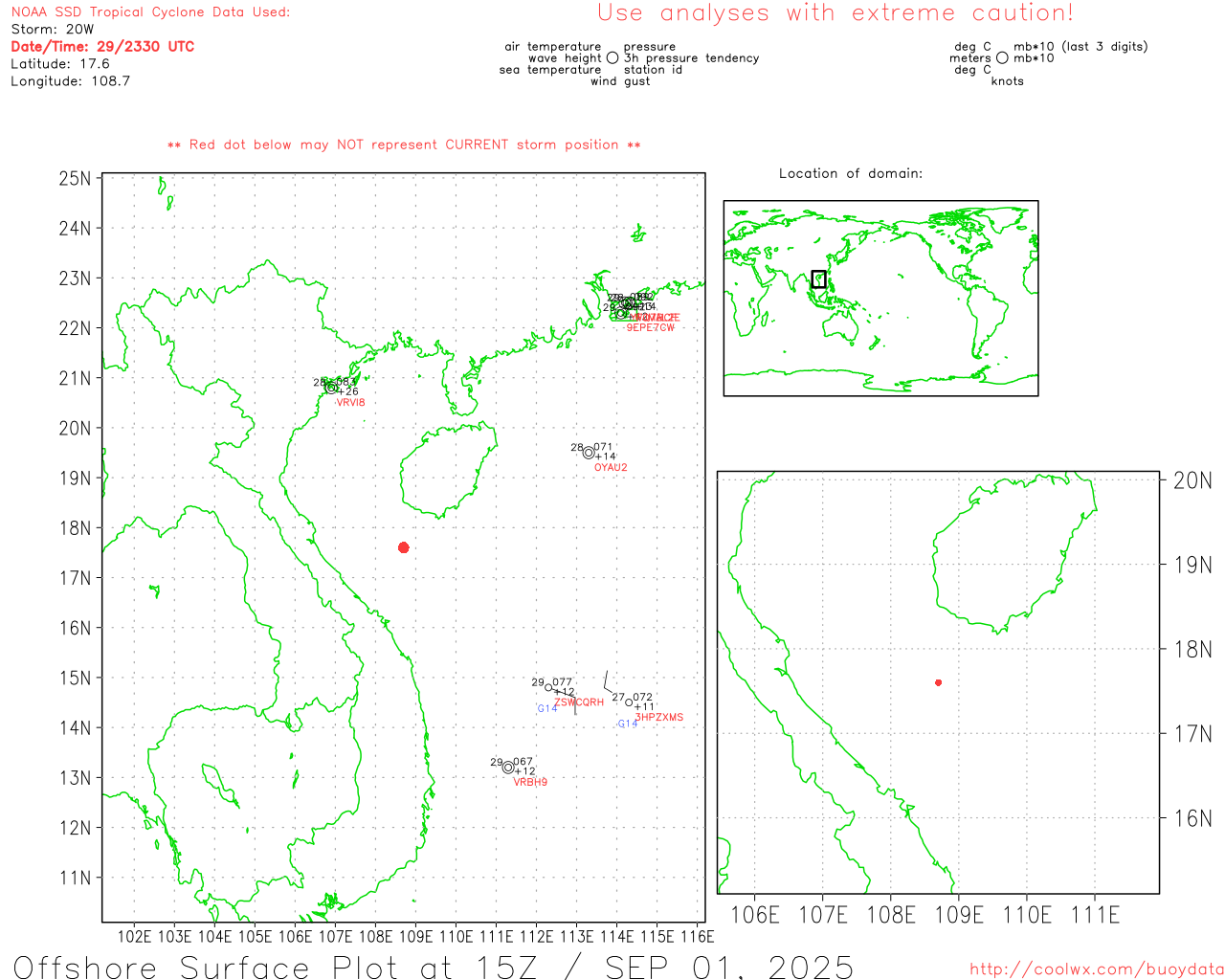The image size is (1225, 980).
Task: Click the red storm dot on main map
Action: (x=404, y=547)
